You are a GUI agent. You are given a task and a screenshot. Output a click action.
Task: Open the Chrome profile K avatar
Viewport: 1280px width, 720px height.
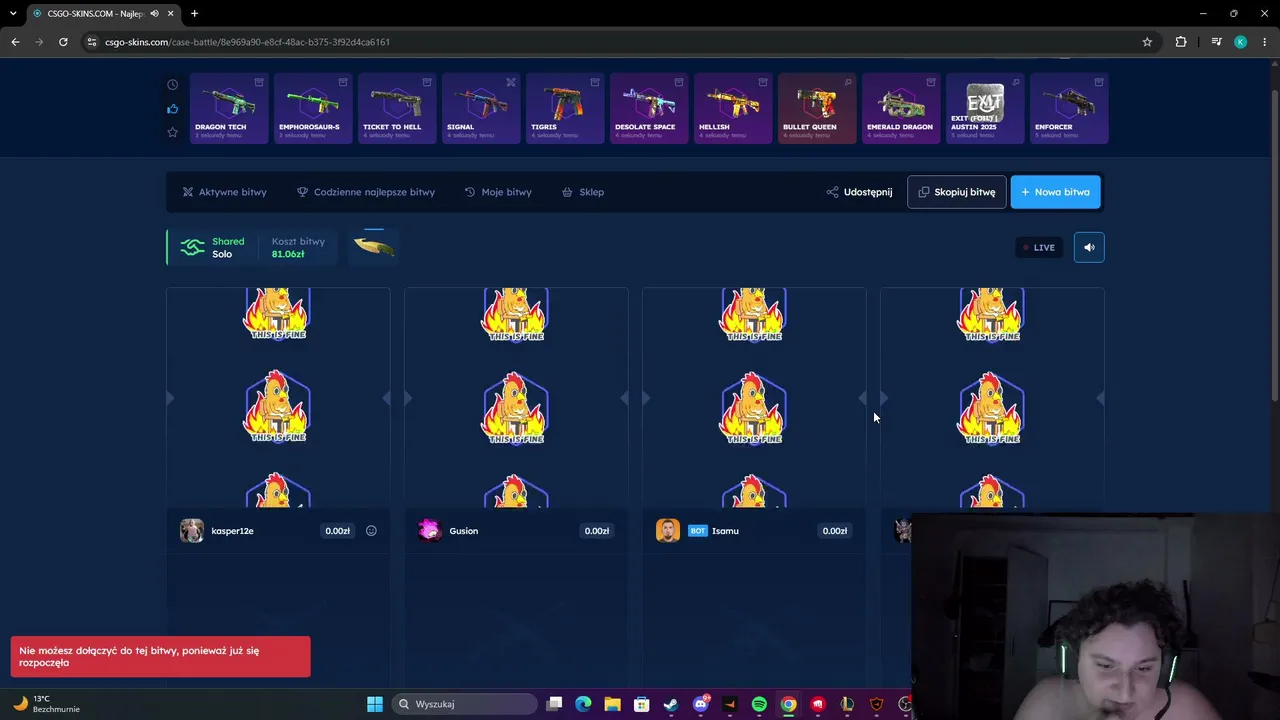1240,42
